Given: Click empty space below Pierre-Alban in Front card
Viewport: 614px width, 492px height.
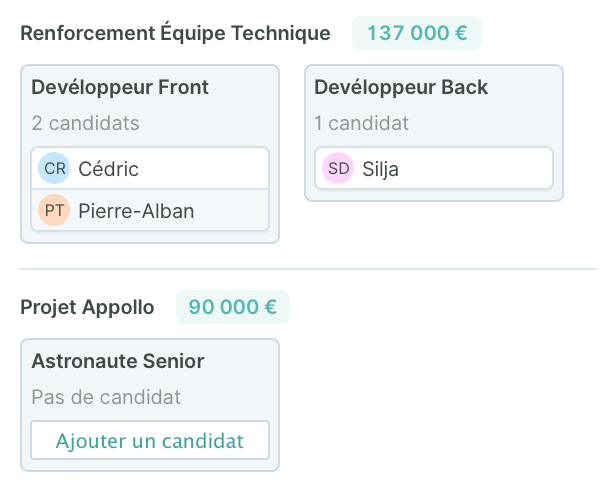Looking at the screenshot, I should click(150, 237).
